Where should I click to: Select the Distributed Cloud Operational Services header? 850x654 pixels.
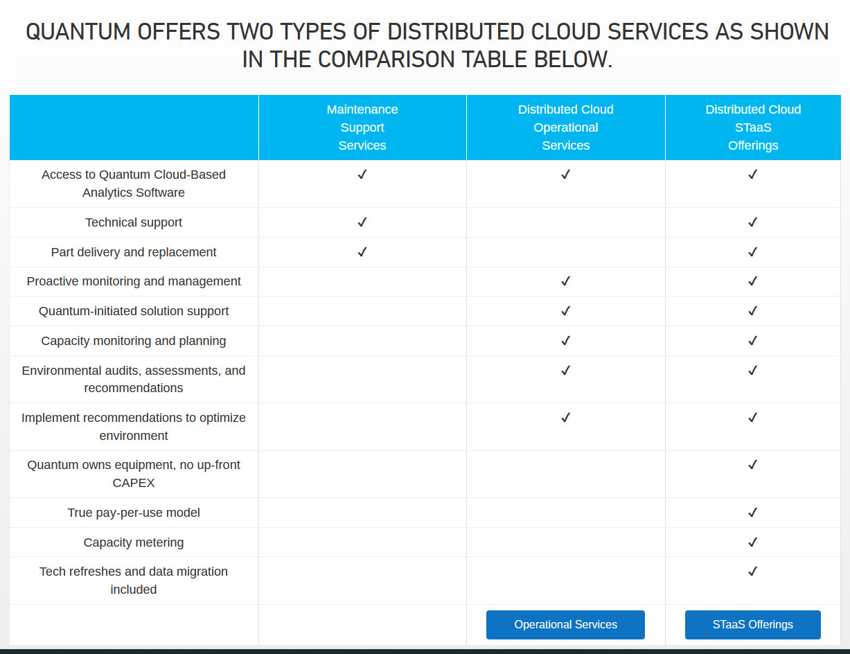click(x=565, y=128)
